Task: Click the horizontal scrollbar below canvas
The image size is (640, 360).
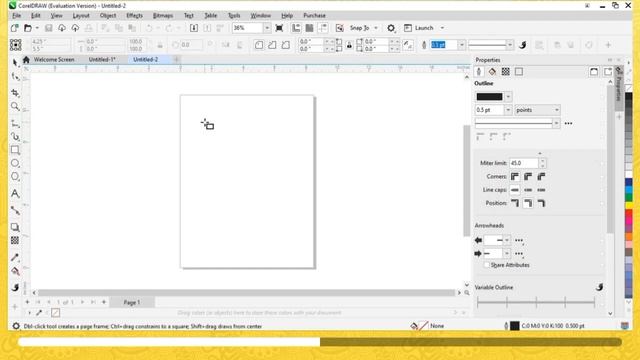Action: (x=246, y=293)
